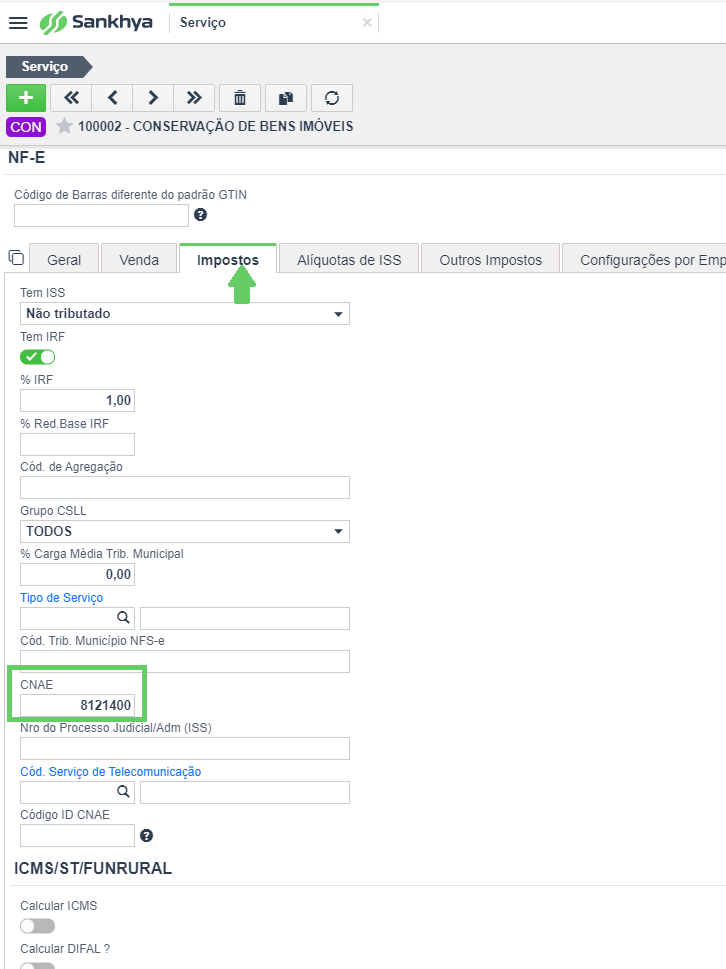The height and width of the screenshot is (969, 726).
Task: Click Cód. Trib. Município NFS-e field
Action: [185, 661]
